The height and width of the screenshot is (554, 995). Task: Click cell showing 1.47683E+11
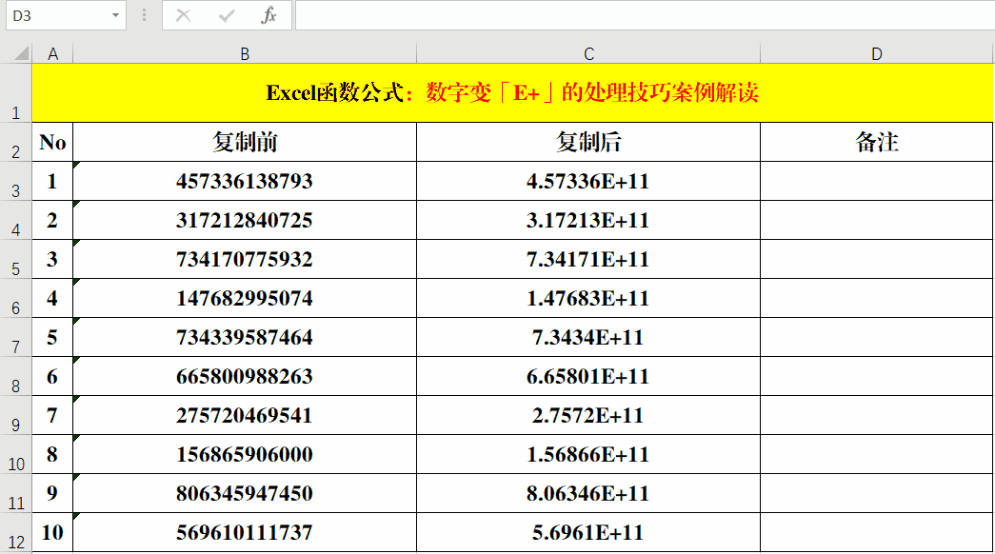pyautogui.click(x=589, y=298)
